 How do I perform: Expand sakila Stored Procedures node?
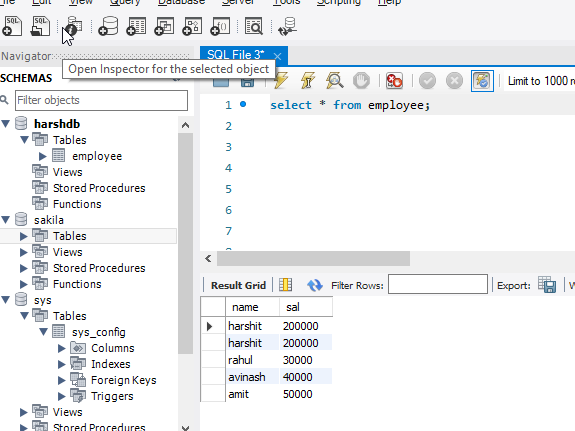(x=23, y=268)
